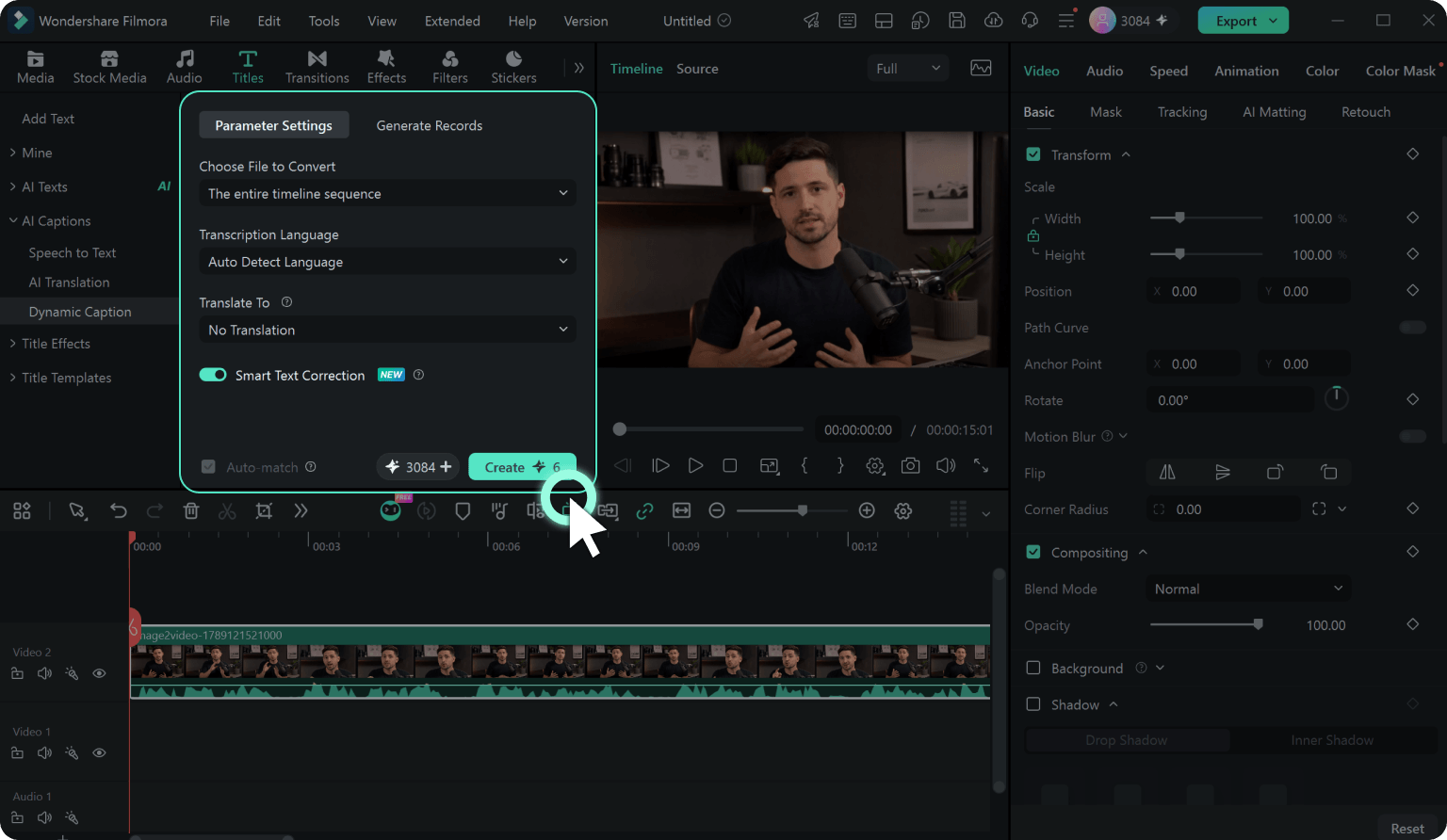Expand the preview to fullscreen
Screen dimensions: 1447x840
(x=981, y=465)
